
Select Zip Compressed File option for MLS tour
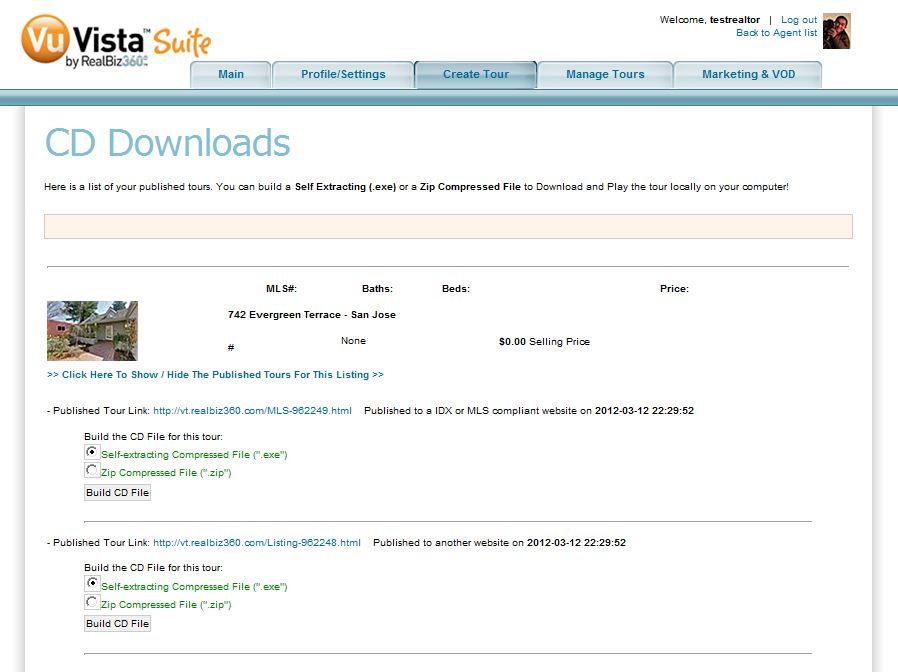click(x=92, y=470)
